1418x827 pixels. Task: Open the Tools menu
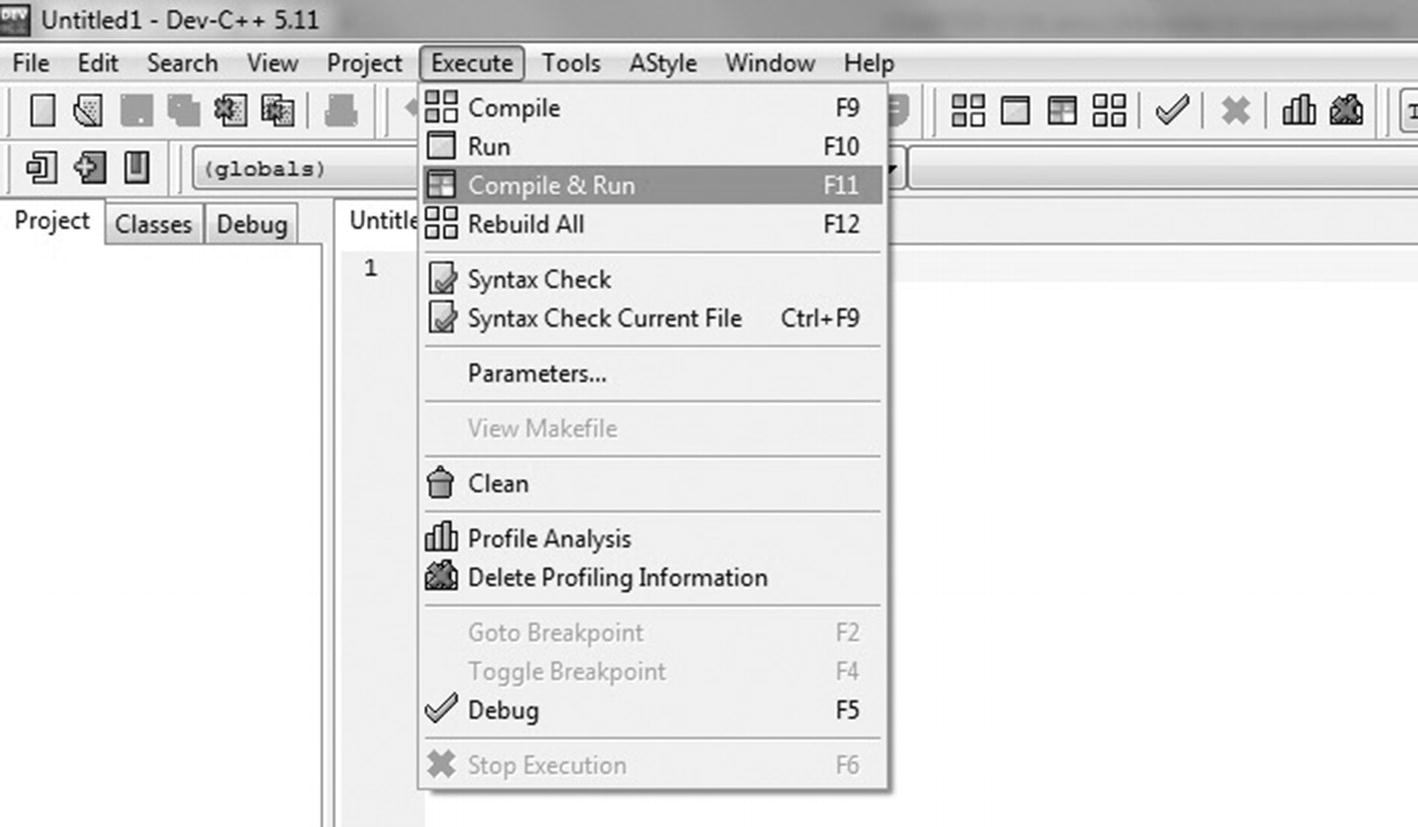click(571, 63)
